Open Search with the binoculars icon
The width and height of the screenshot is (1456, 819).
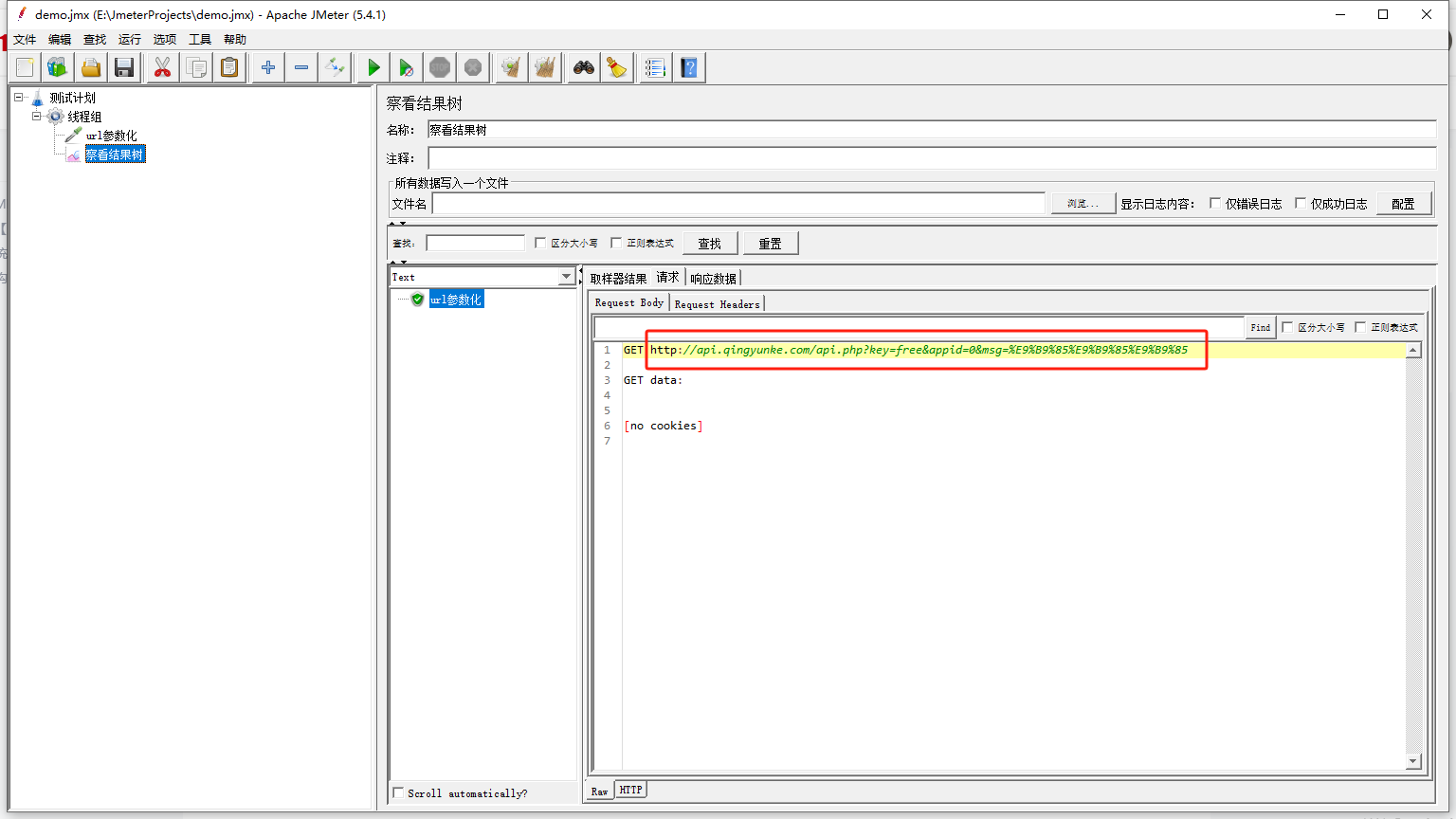pyautogui.click(x=584, y=67)
